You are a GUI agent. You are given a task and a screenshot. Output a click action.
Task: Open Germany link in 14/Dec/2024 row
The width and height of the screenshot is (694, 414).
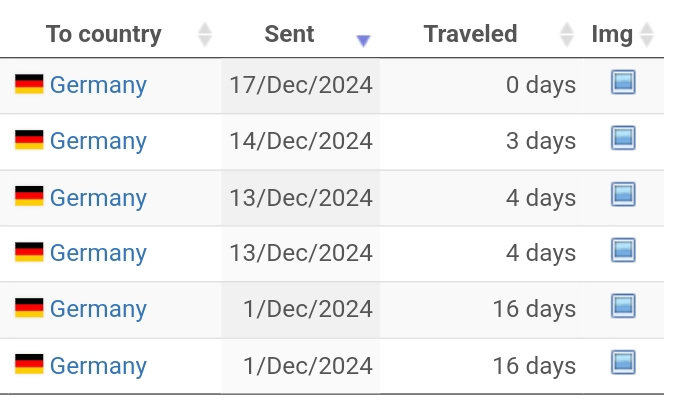[98, 141]
